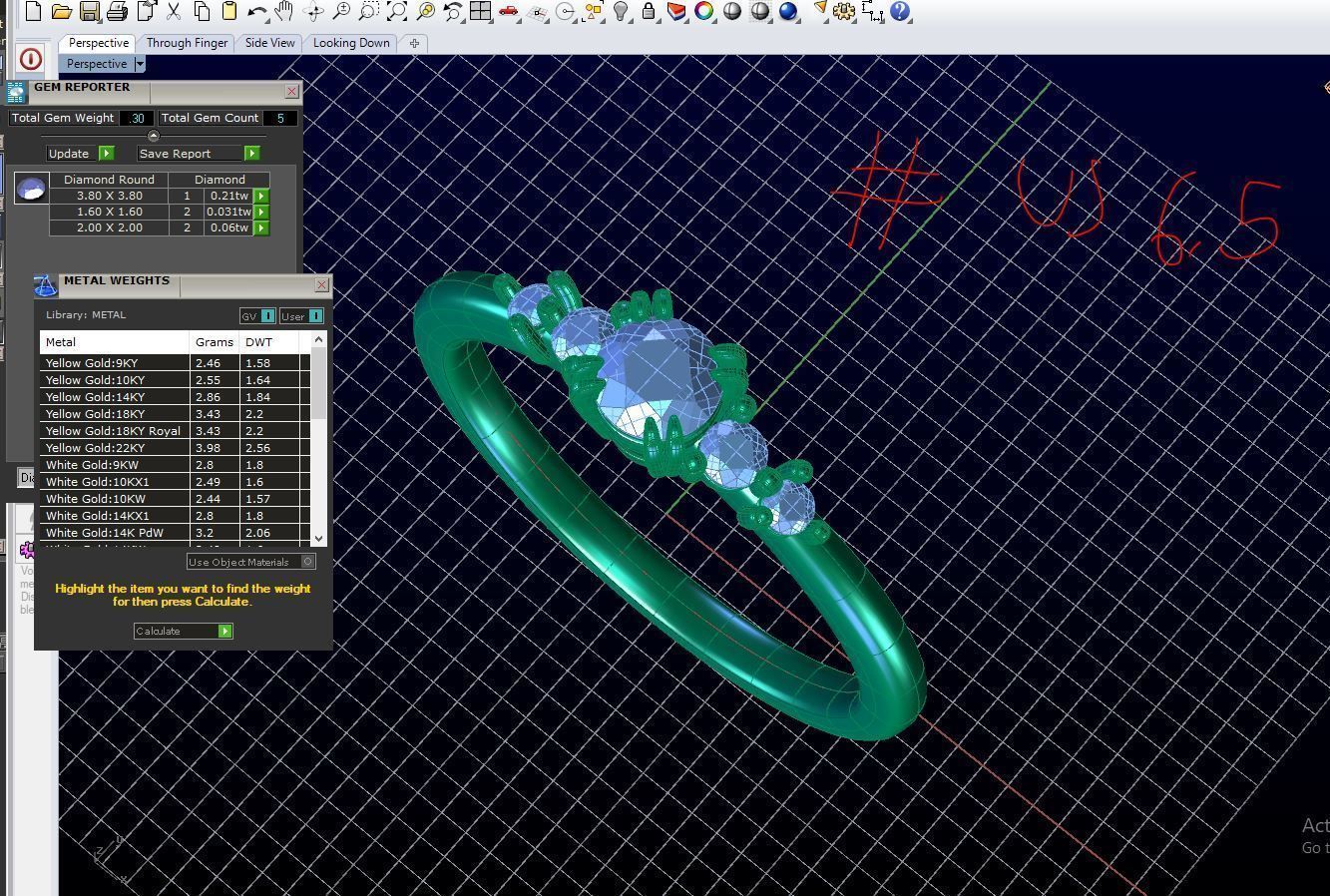
Task: Click the metal list scroll-up arrow
Action: pos(319,340)
